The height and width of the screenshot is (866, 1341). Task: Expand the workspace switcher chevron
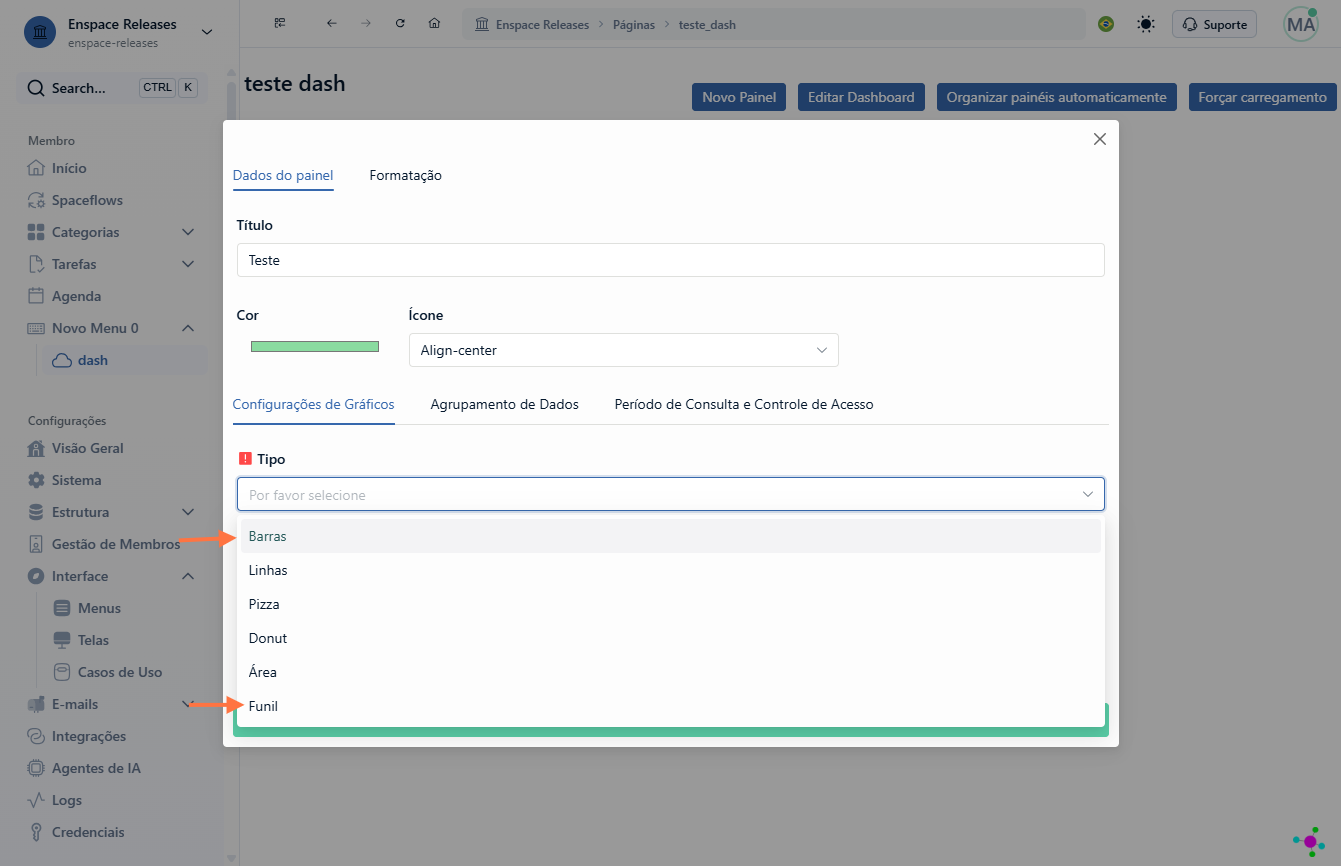[x=207, y=32]
